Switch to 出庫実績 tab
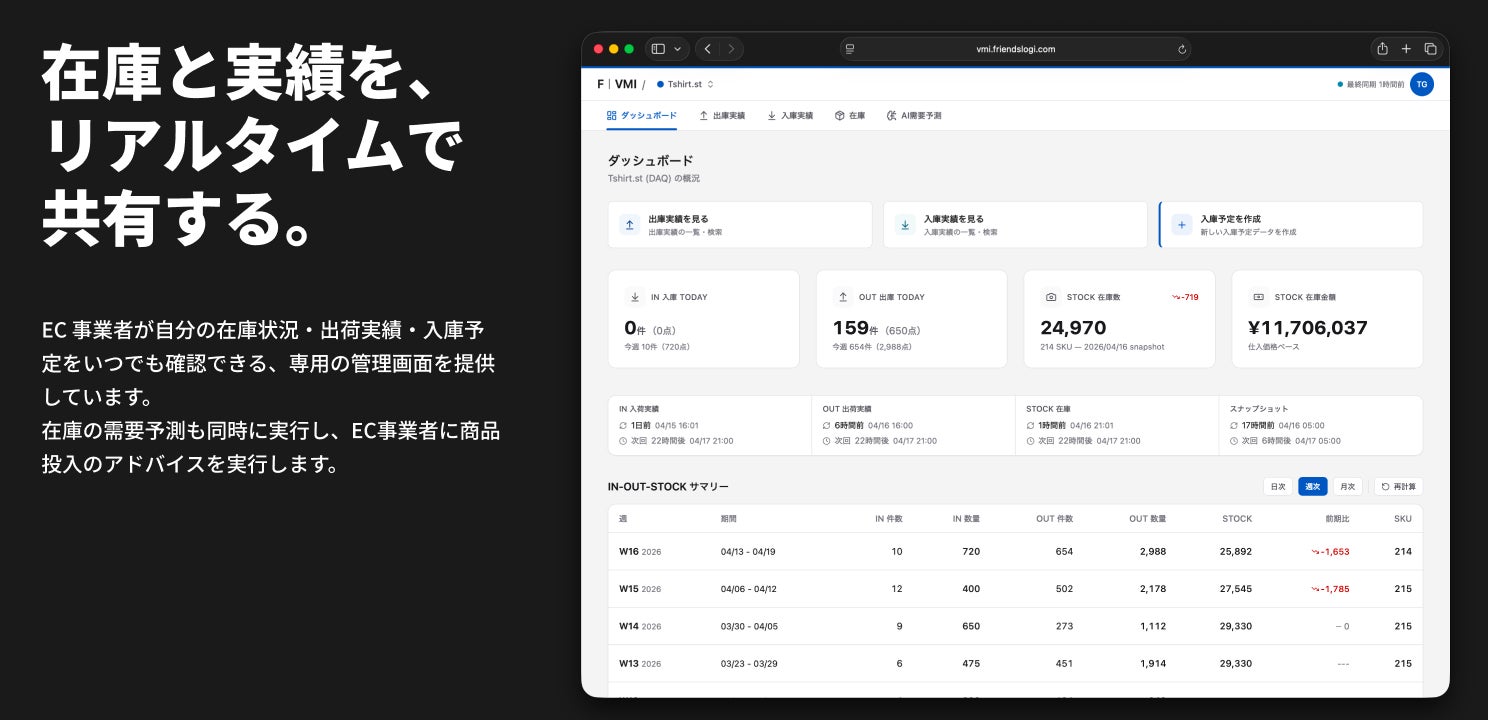 722,116
